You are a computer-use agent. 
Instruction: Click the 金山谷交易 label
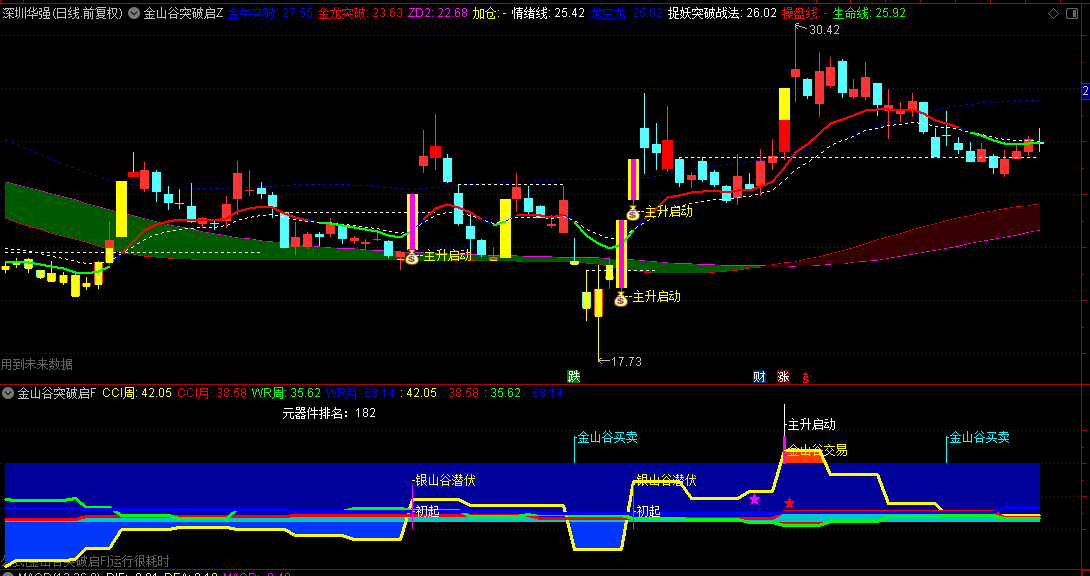coord(817,451)
